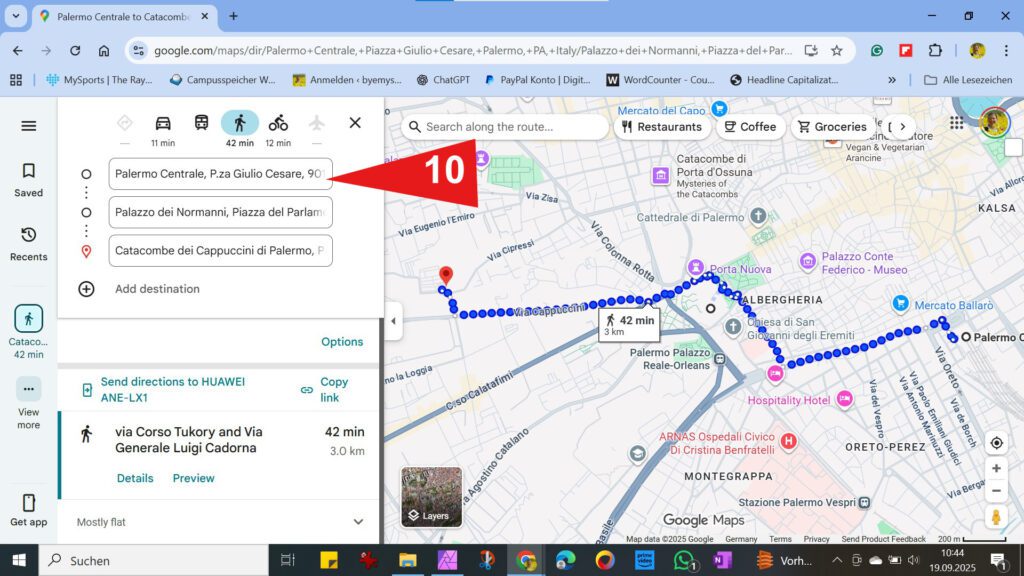Close the directions panel with X

click(x=355, y=123)
